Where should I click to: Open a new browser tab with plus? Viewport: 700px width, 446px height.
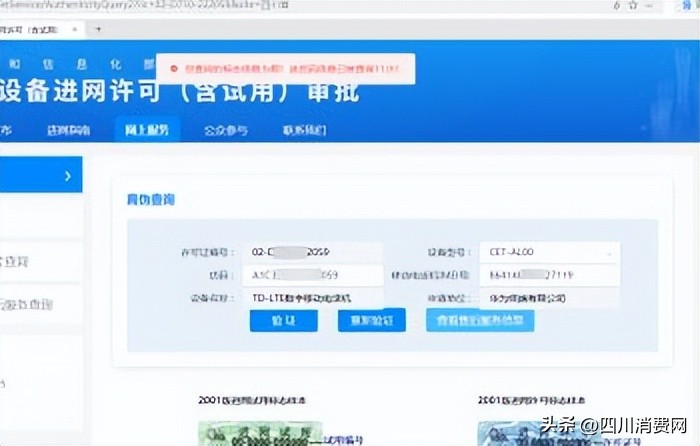(98, 29)
